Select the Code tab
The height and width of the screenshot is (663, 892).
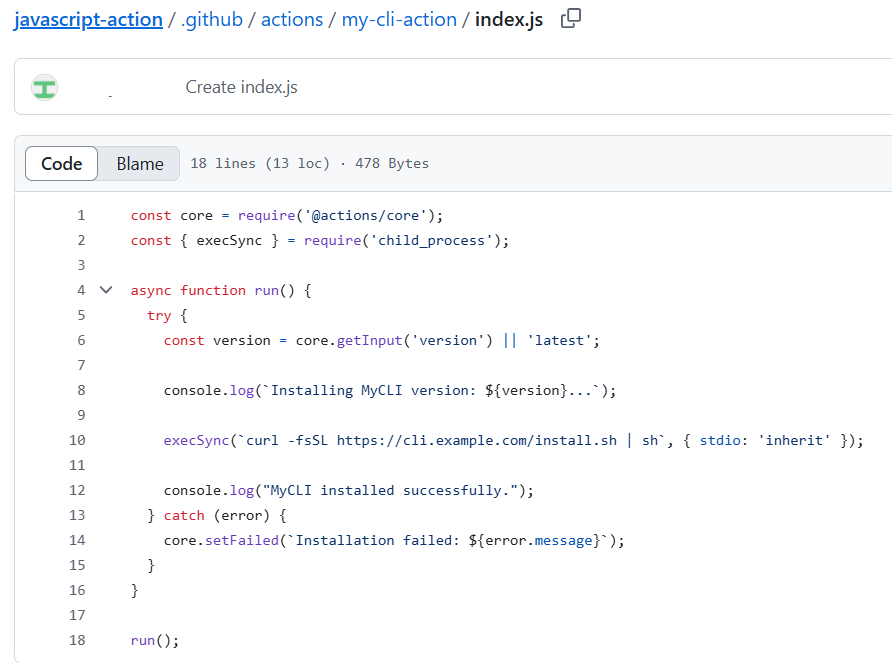point(61,163)
